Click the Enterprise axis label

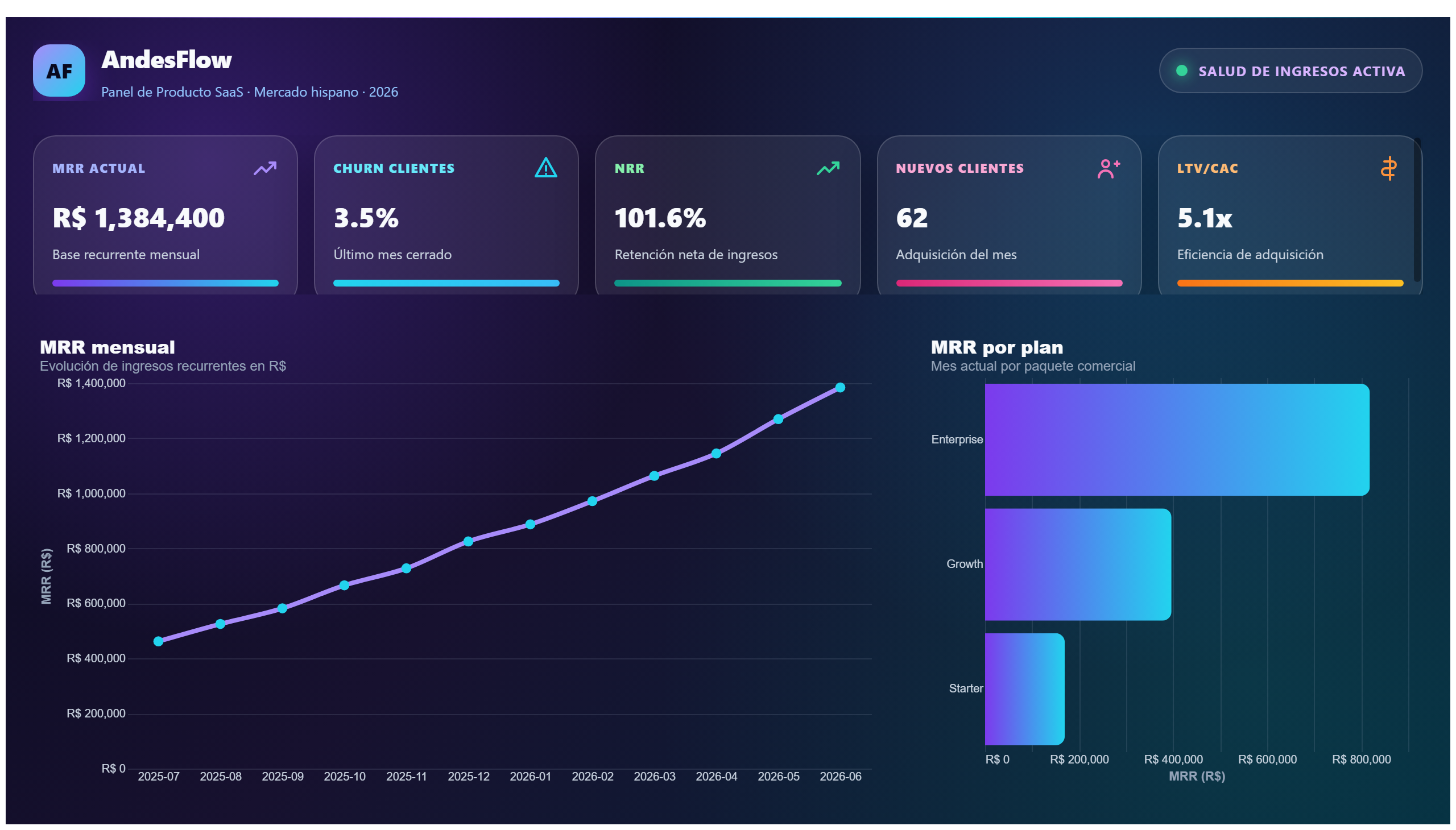point(957,439)
